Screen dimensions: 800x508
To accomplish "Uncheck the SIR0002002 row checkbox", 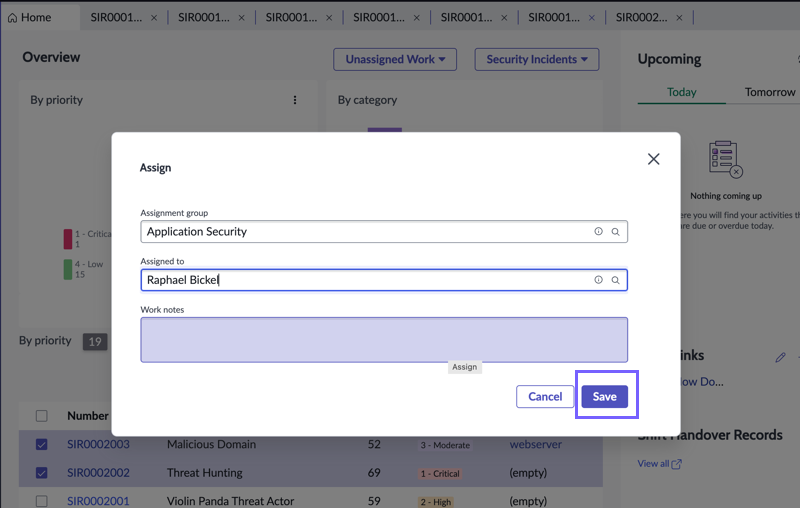I will 42,473.
